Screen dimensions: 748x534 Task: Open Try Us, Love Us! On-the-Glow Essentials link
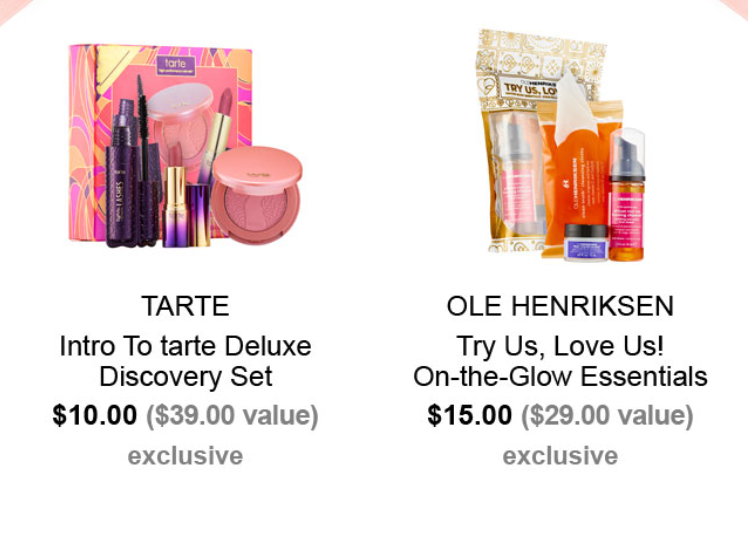(x=560, y=361)
